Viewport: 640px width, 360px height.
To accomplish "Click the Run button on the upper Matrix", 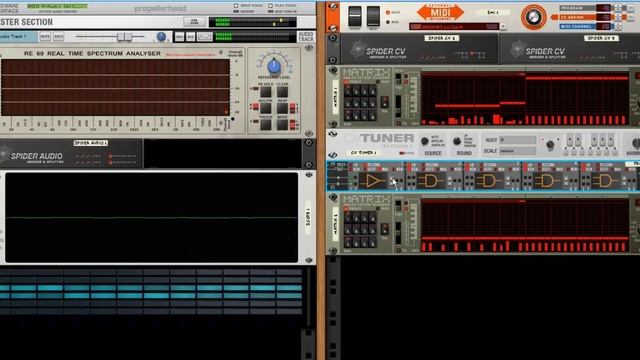I will (384, 102).
